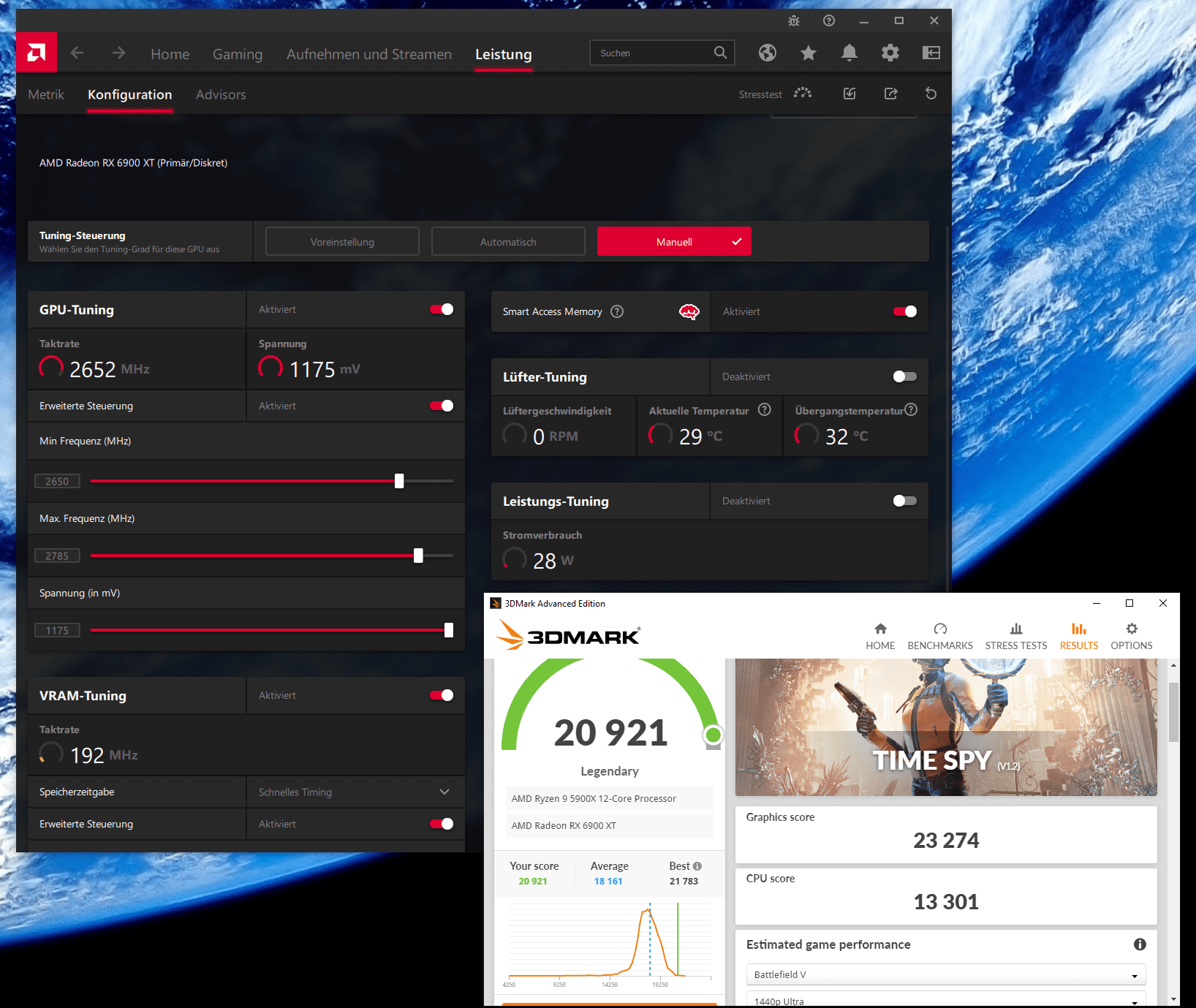Click Min Frequenz slider handle
This screenshot has width=1196, height=1008.
(399, 481)
